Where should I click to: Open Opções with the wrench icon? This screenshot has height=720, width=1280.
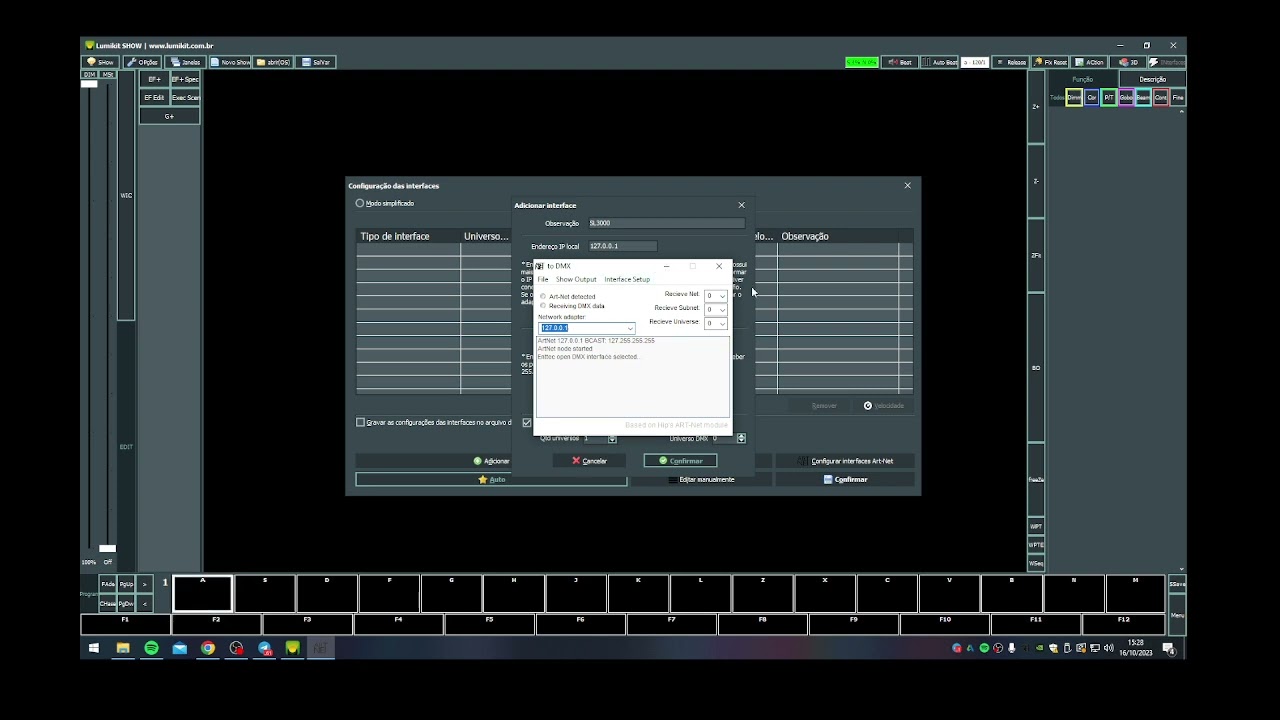point(143,62)
